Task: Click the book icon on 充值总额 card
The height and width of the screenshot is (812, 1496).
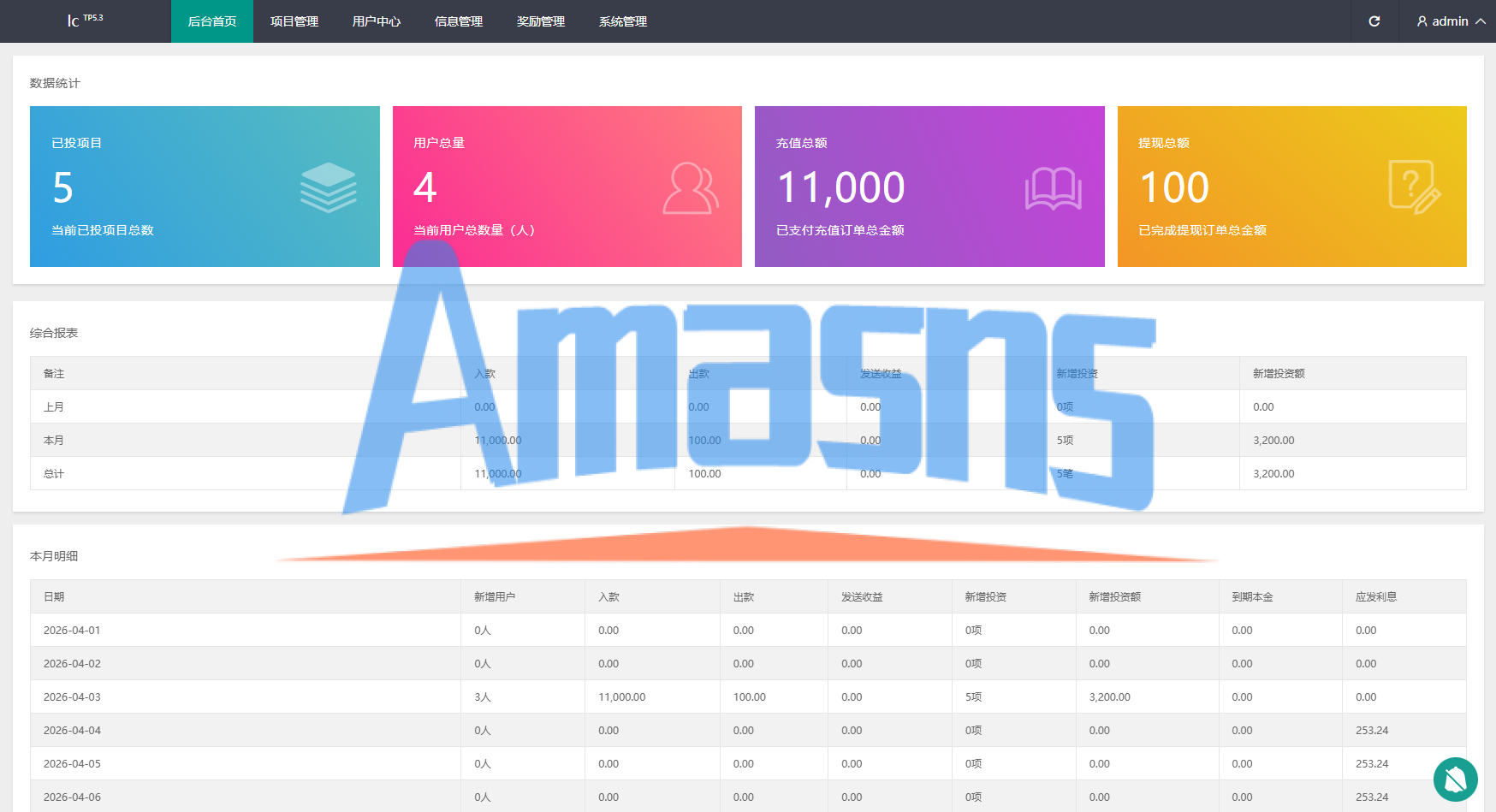Action: point(1054,188)
